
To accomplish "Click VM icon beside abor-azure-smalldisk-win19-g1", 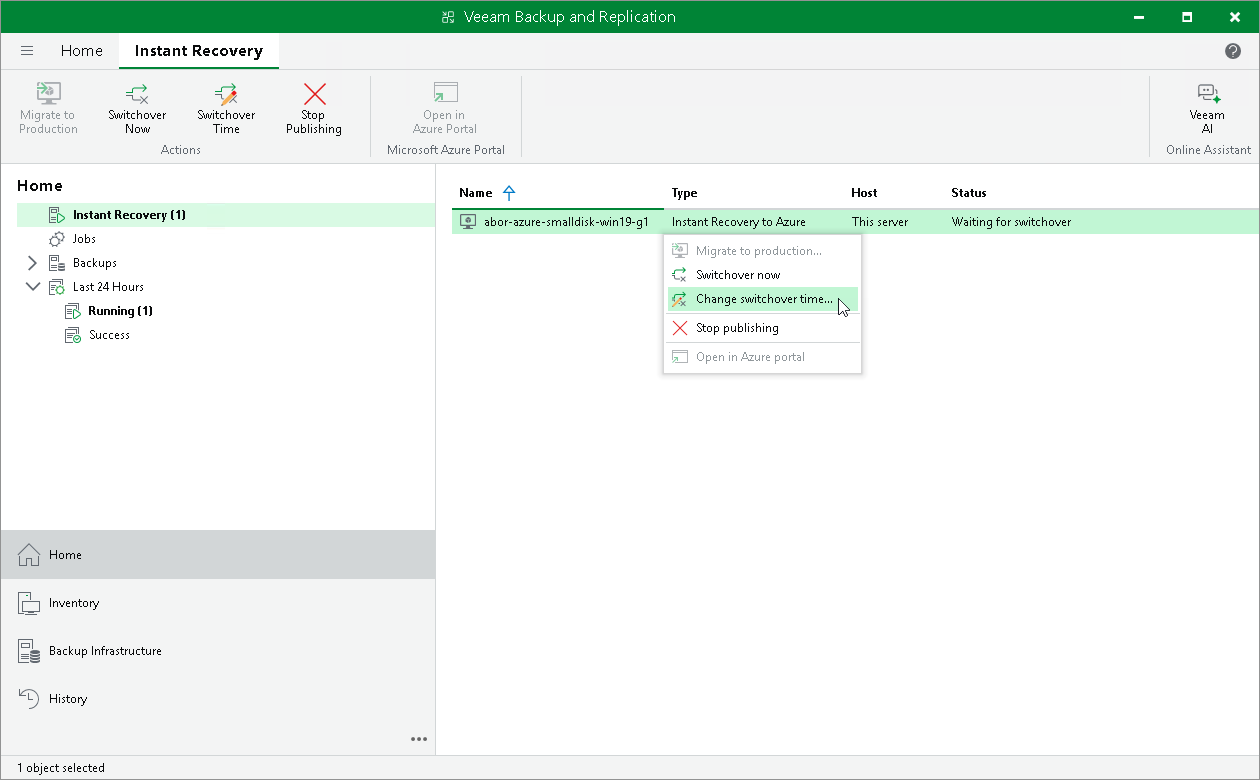I will [467, 222].
